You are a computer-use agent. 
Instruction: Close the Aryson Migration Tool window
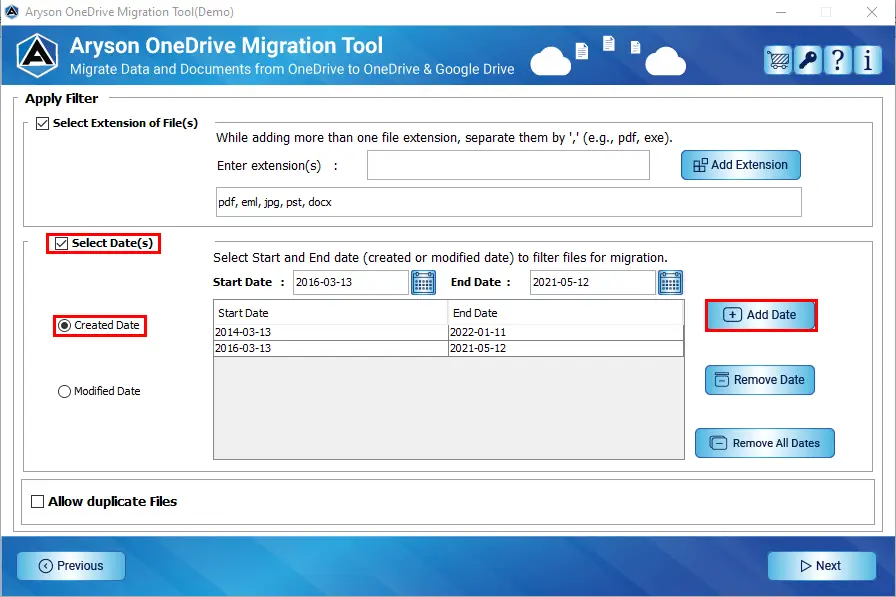click(872, 12)
